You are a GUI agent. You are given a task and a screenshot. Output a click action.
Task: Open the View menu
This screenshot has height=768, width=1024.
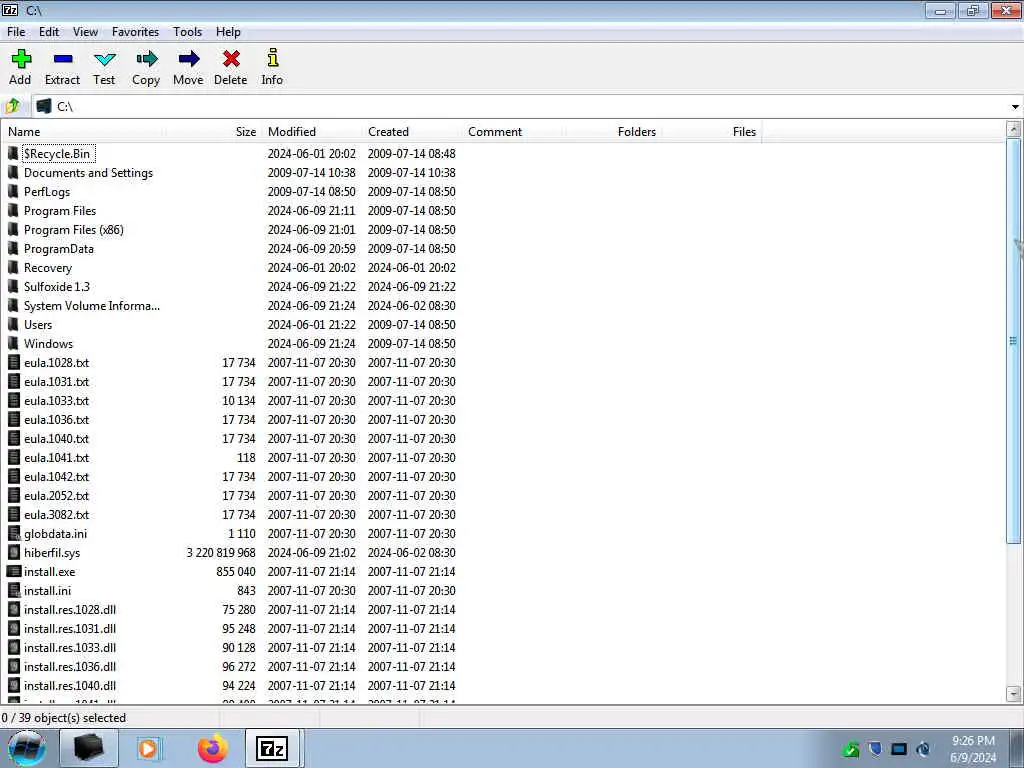coord(86,32)
